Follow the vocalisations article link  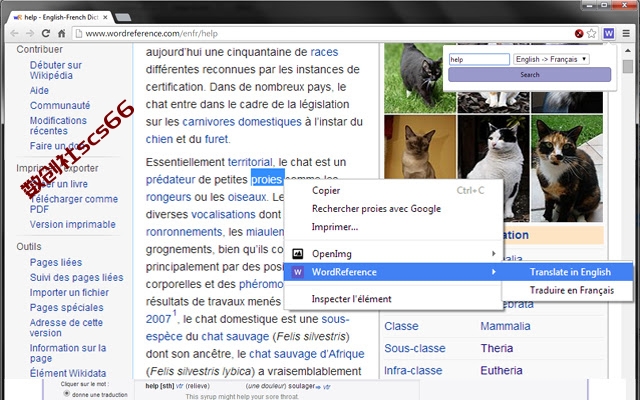[223, 214]
